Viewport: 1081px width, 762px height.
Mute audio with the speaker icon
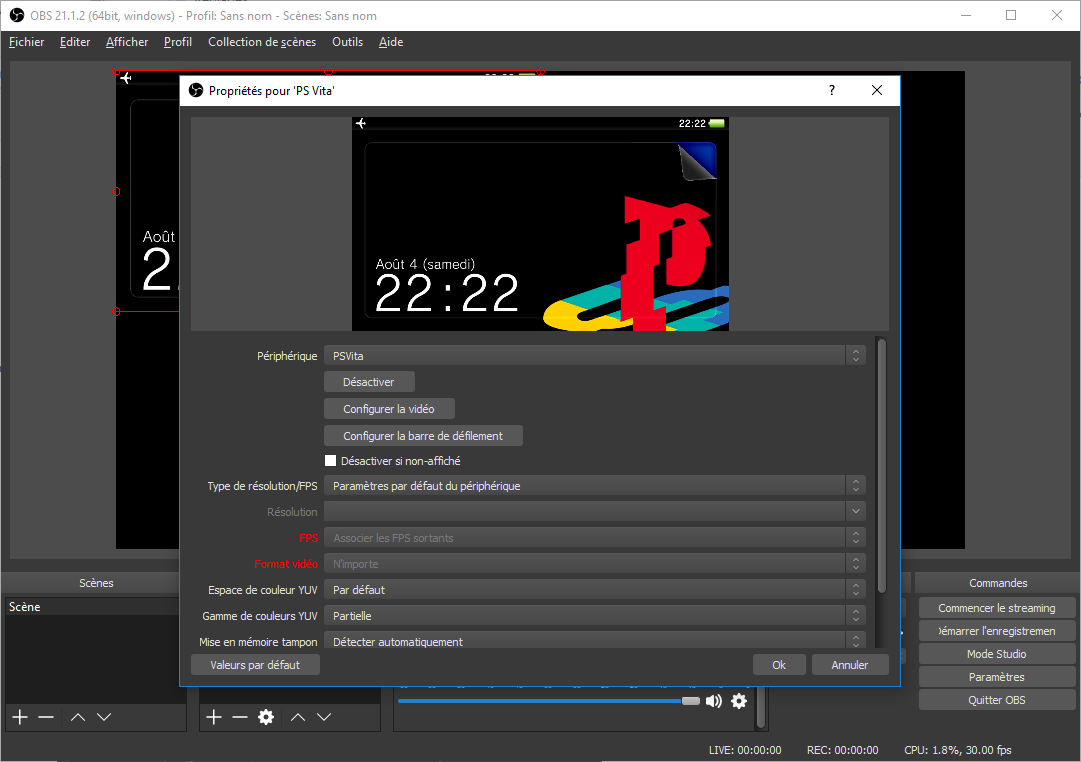click(714, 701)
